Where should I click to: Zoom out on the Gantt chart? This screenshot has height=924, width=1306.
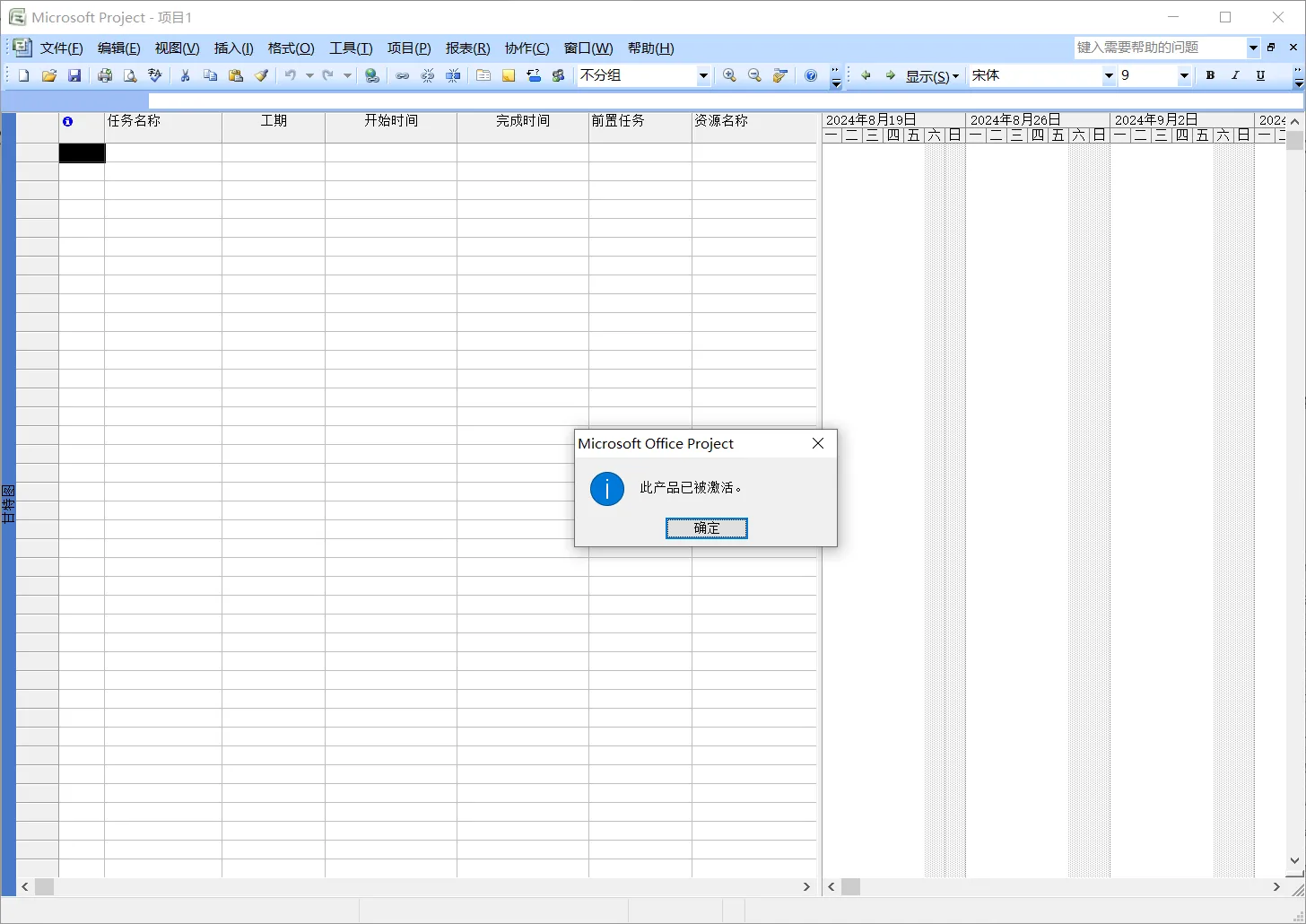pyautogui.click(x=754, y=76)
